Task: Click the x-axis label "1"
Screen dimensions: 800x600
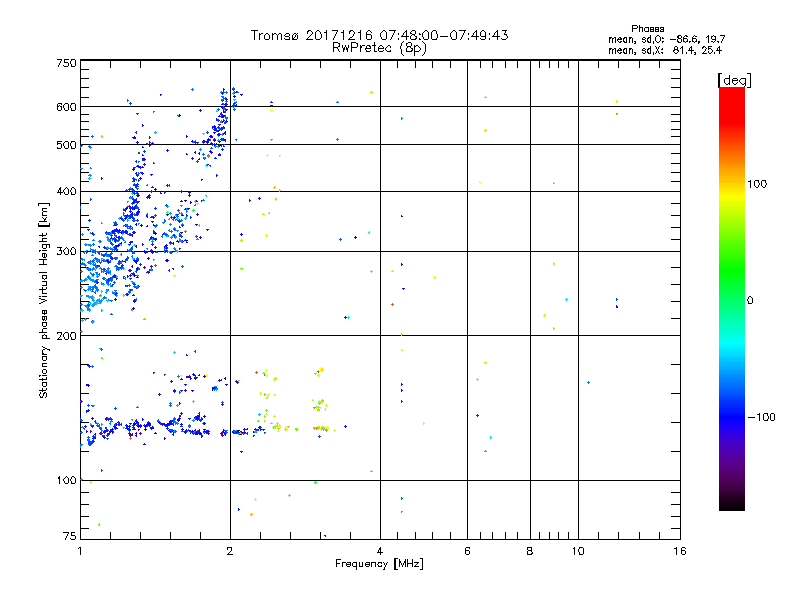Action: tap(80, 551)
